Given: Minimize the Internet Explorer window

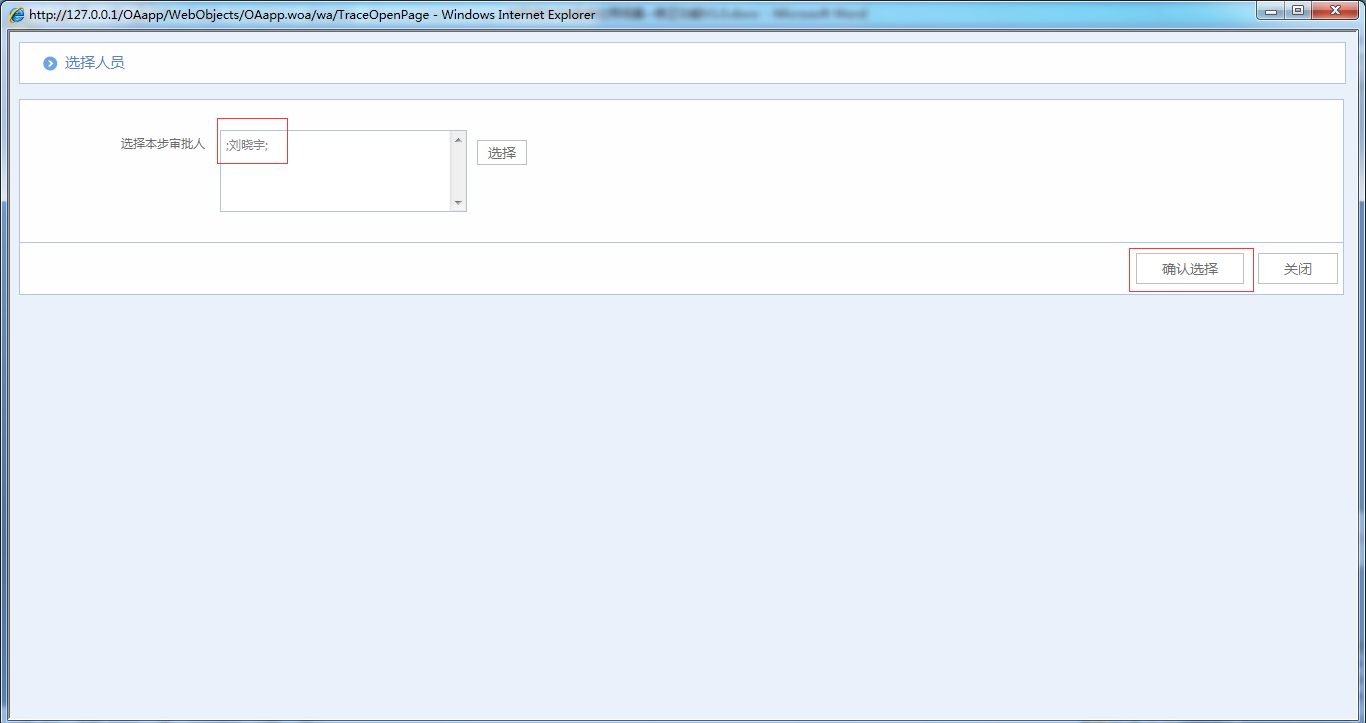Looking at the screenshot, I should coord(1271,11).
